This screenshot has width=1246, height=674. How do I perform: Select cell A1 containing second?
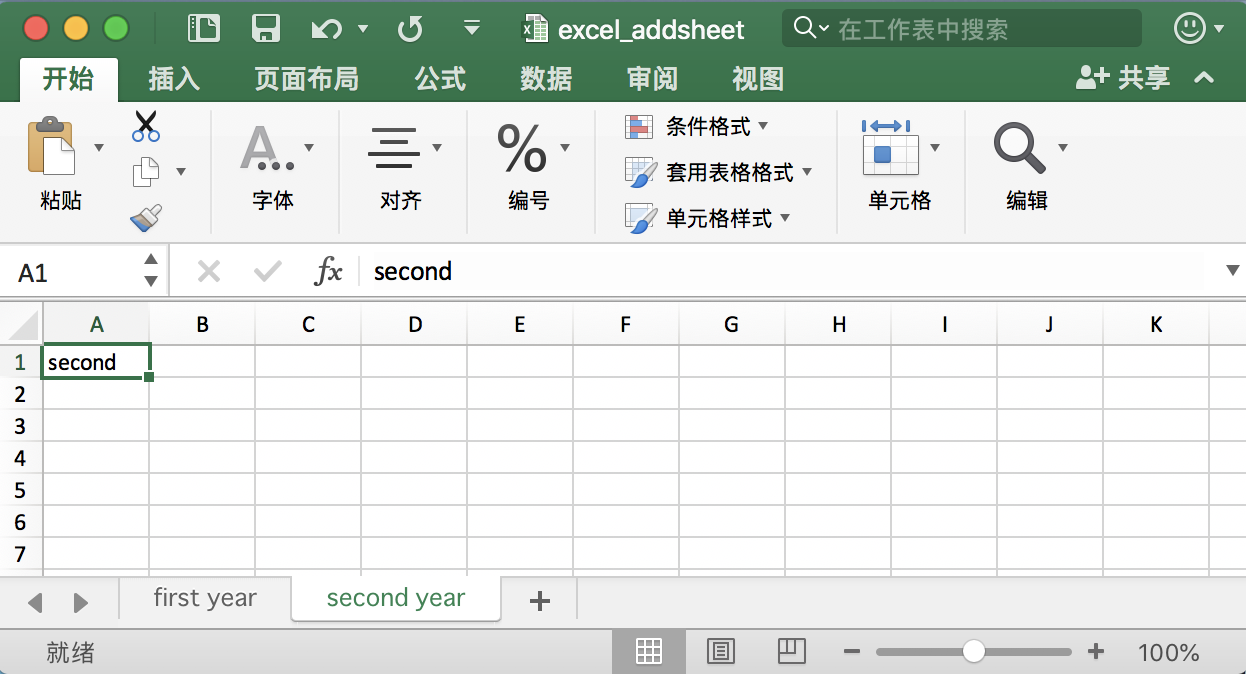97,362
